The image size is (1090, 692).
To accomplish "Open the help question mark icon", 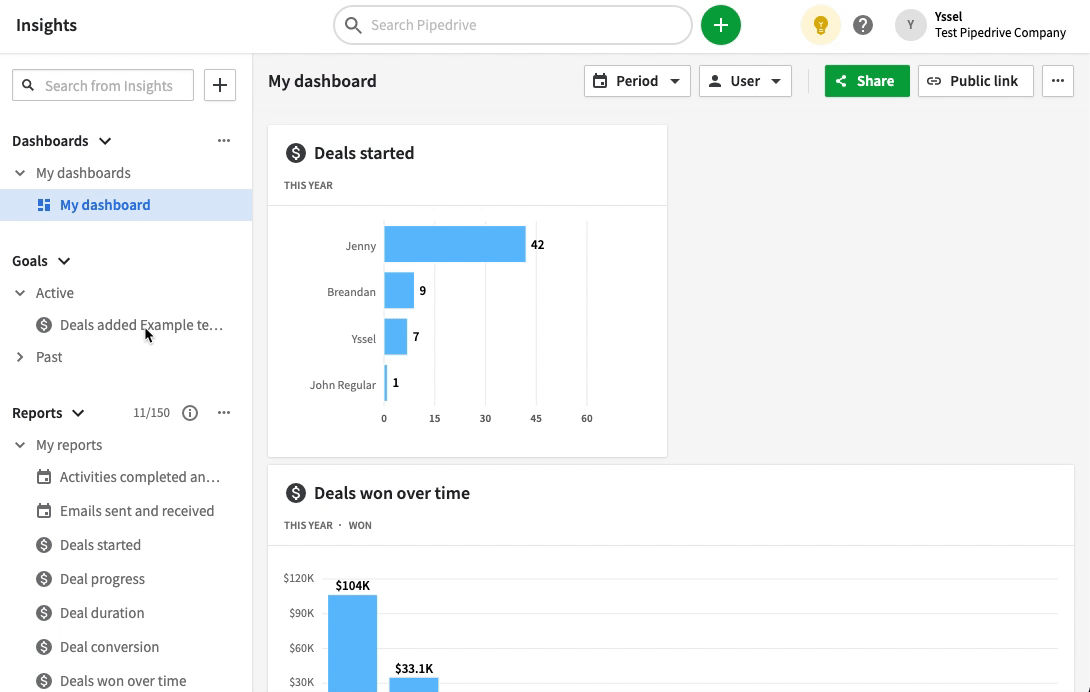I will click(863, 24).
